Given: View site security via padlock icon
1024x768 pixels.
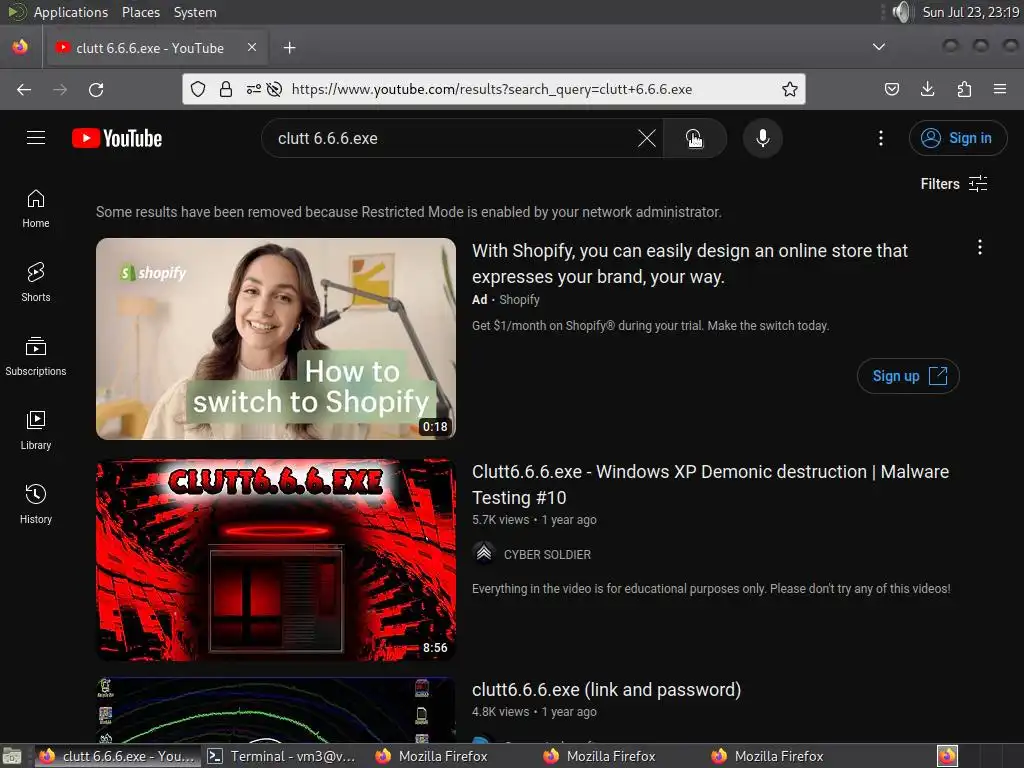Looking at the screenshot, I should click(226, 89).
